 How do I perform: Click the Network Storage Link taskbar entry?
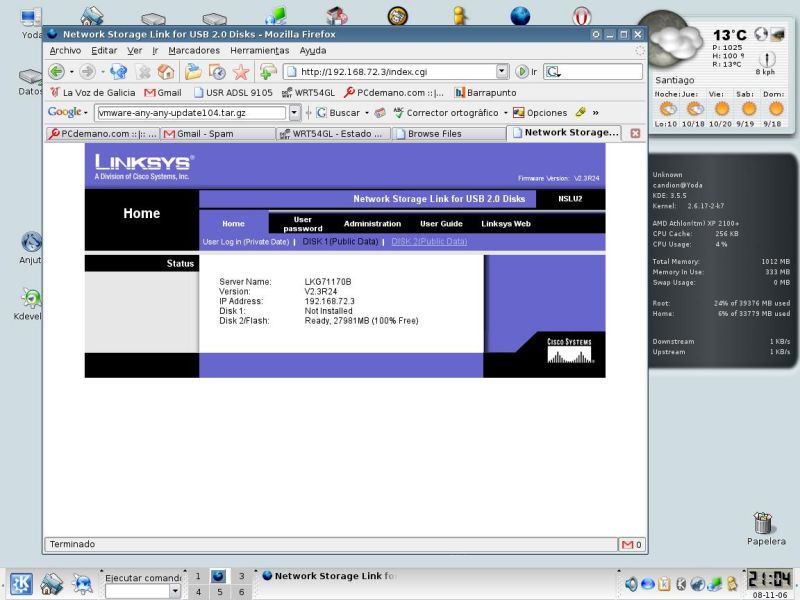pos(329,576)
